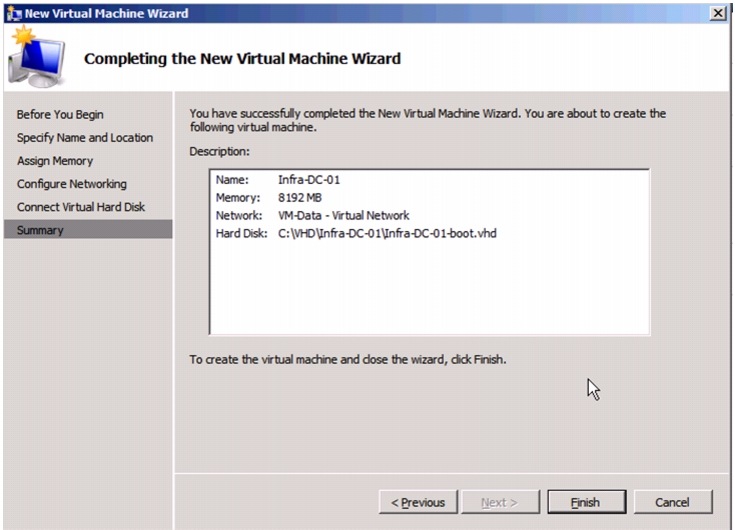735x530 pixels.
Task: Cancel the New Virtual Machine Wizard
Action: pyautogui.click(x=673, y=502)
